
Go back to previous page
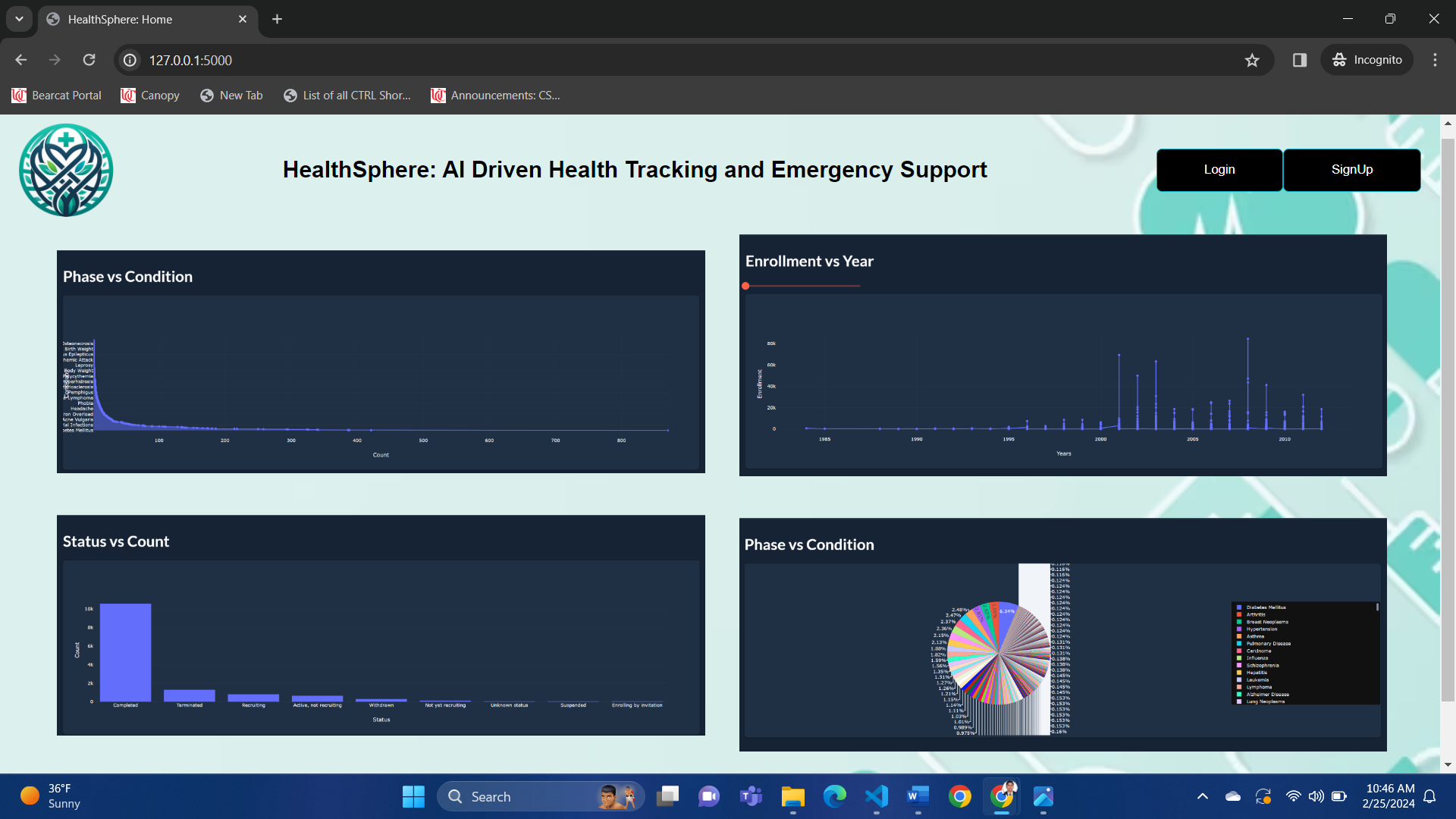click(x=21, y=60)
